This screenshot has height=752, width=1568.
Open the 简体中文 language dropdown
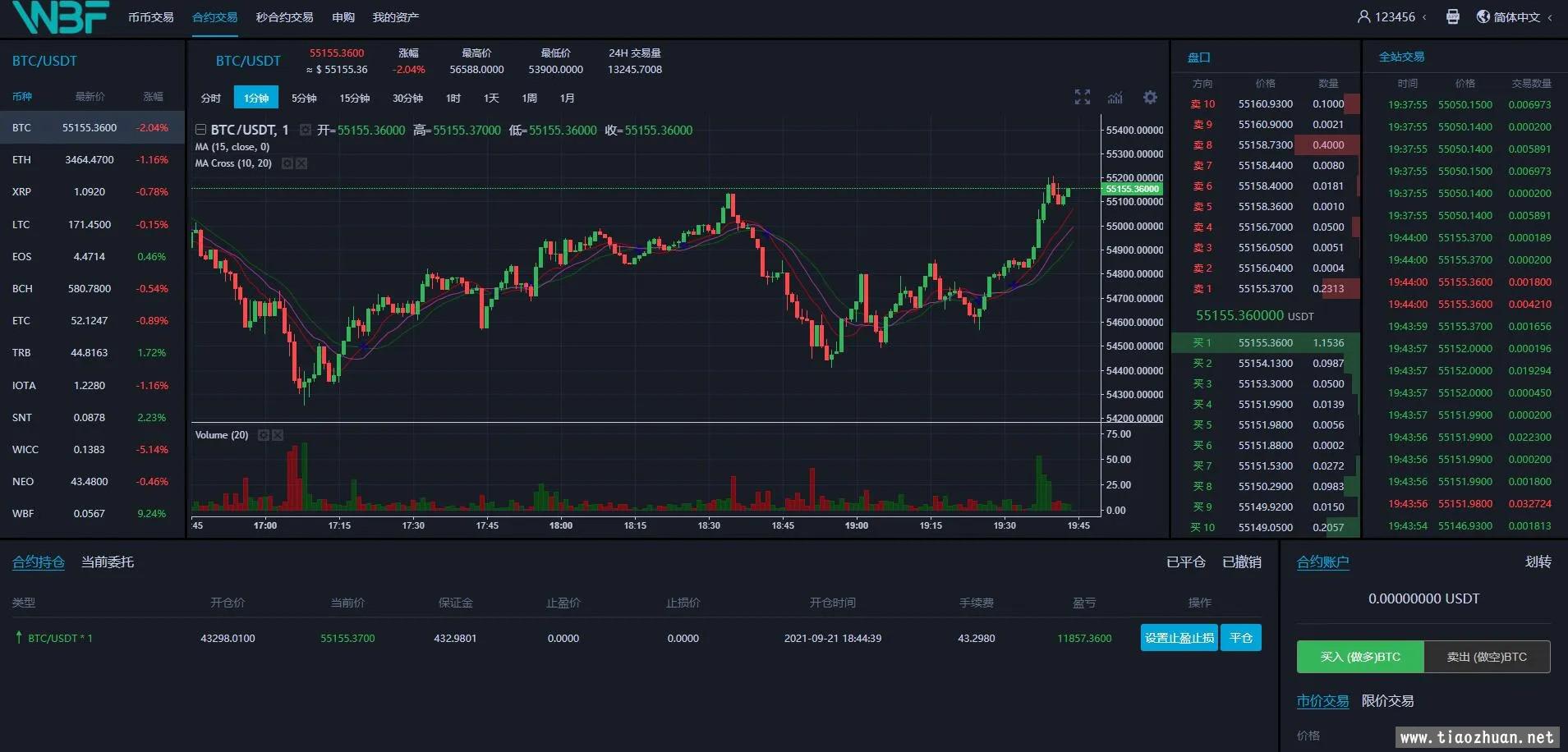(1515, 17)
